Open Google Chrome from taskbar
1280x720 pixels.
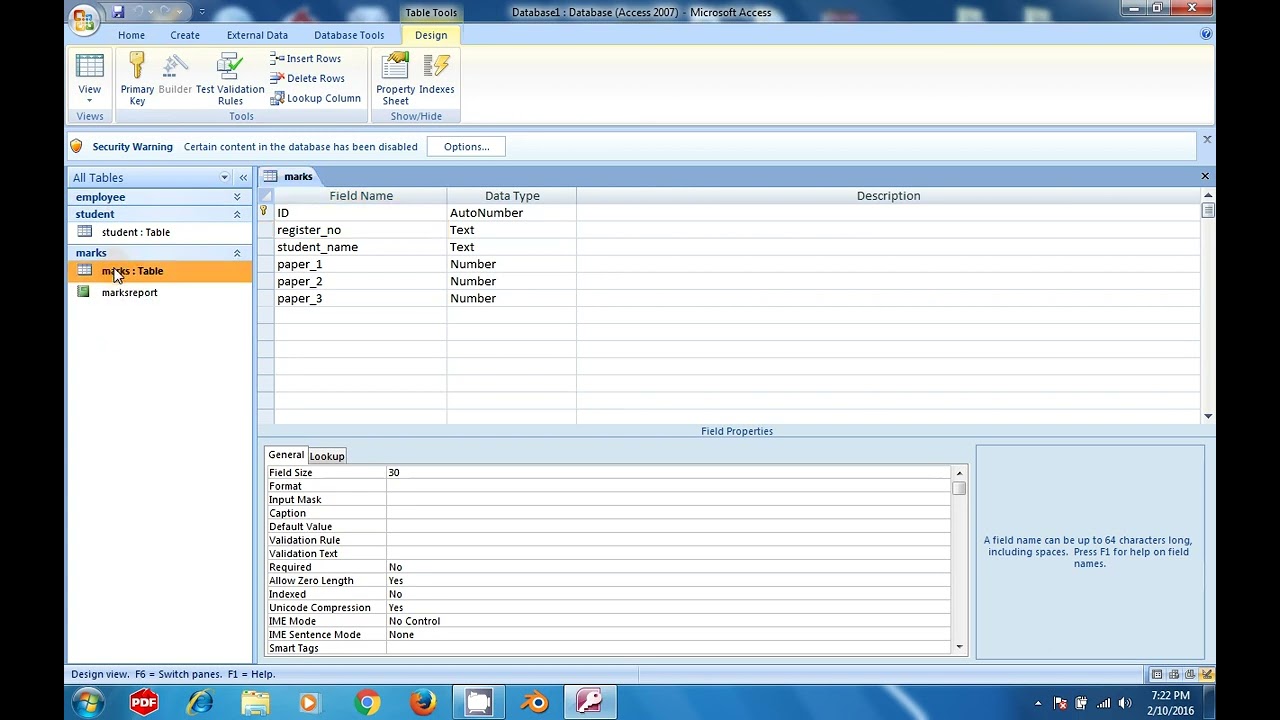tap(367, 703)
